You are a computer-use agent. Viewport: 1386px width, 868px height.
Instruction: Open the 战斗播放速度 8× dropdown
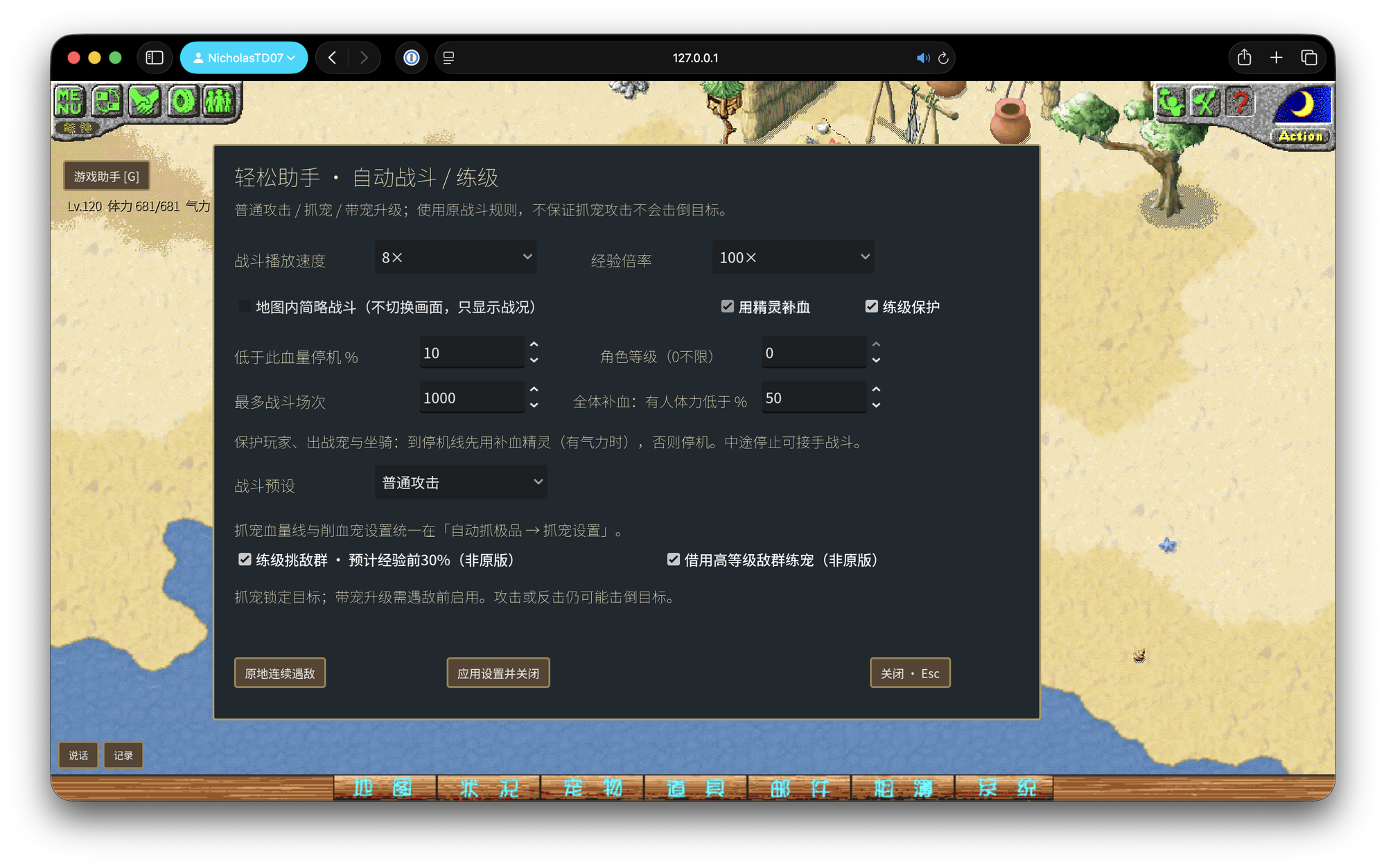(x=456, y=257)
